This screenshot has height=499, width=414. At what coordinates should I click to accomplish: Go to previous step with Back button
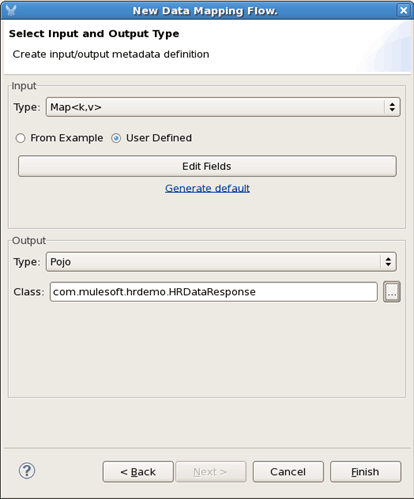coord(138,472)
